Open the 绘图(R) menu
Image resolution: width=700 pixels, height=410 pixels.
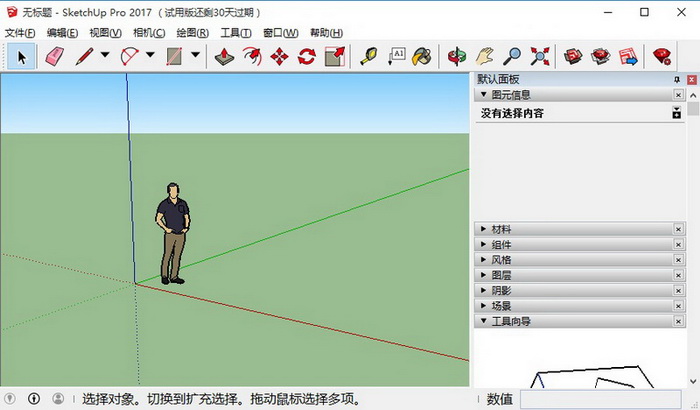click(192, 33)
